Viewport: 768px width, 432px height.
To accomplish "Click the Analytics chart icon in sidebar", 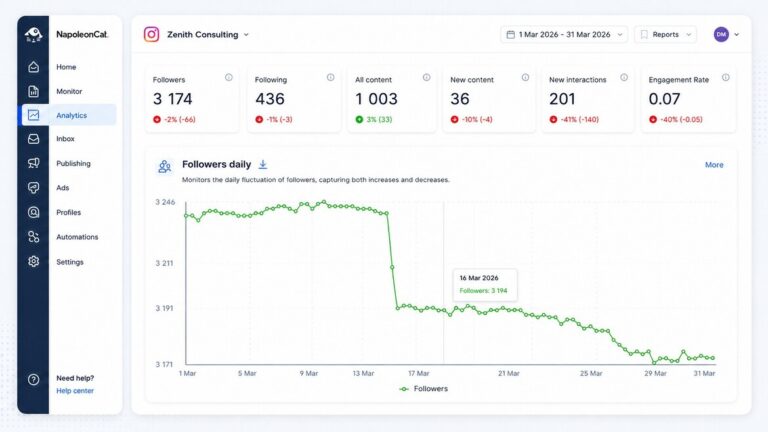I will point(33,115).
